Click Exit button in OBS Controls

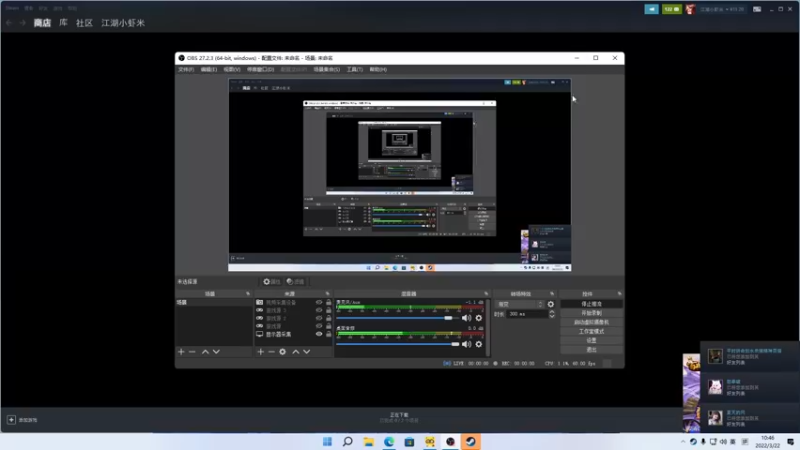[591, 349]
